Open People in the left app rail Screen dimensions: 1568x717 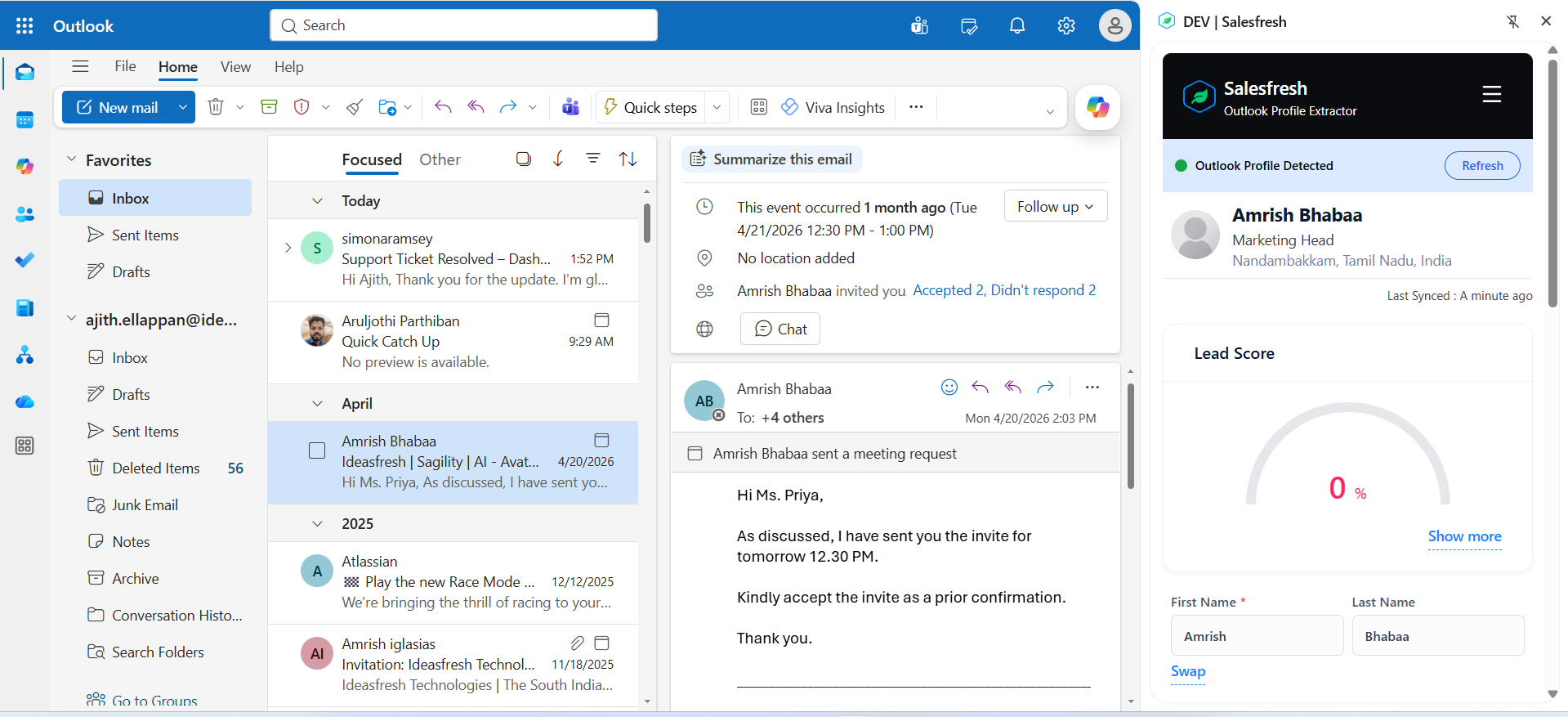(25, 214)
